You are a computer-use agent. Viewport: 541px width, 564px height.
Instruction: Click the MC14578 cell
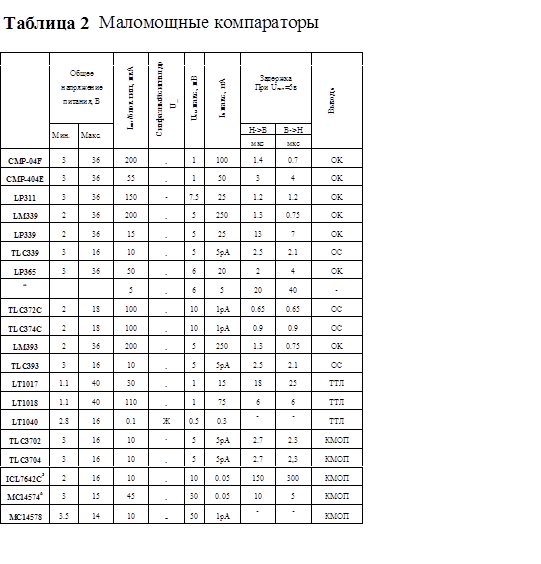(x=25, y=517)
